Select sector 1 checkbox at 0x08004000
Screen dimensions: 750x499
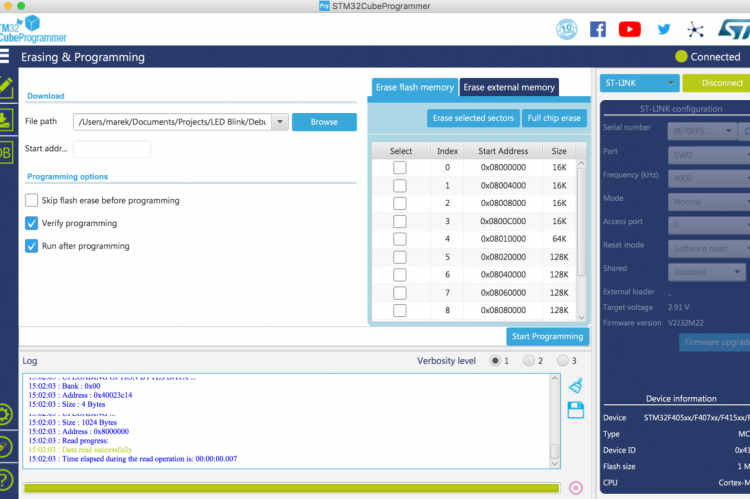tap(400, 185)
